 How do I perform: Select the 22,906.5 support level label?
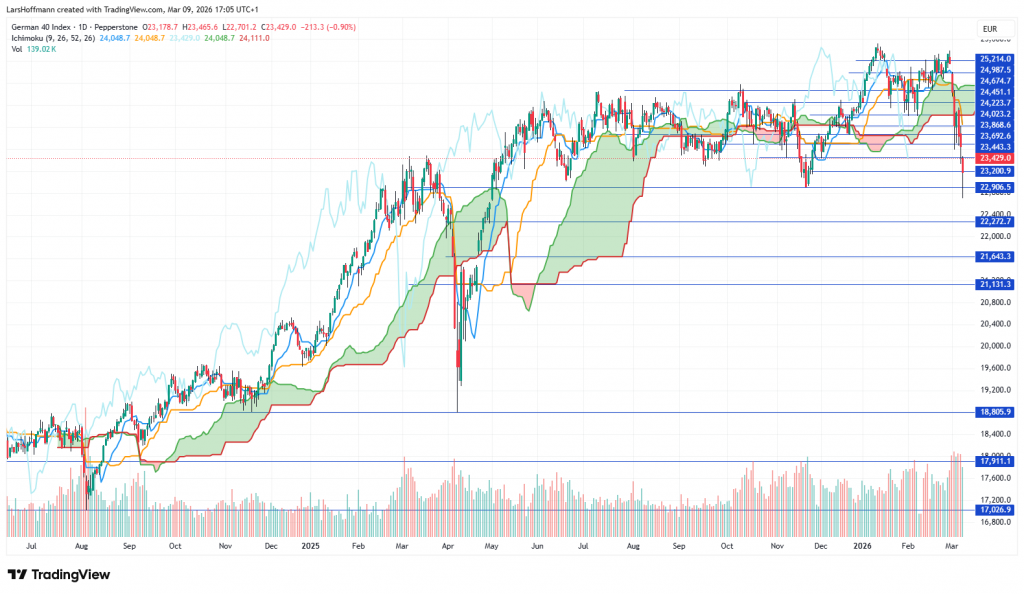(996, 187)
